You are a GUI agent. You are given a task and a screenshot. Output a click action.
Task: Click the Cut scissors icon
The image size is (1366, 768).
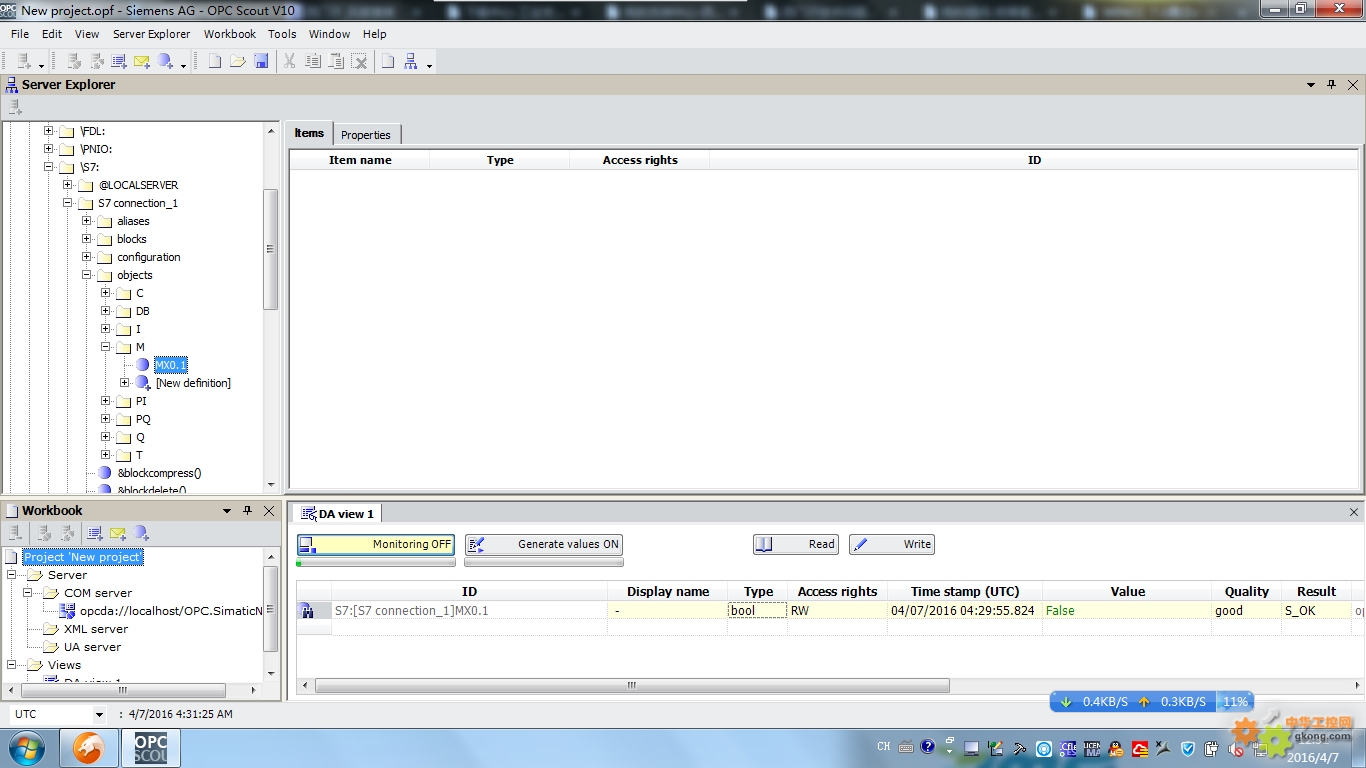click(x=290, y=62)
